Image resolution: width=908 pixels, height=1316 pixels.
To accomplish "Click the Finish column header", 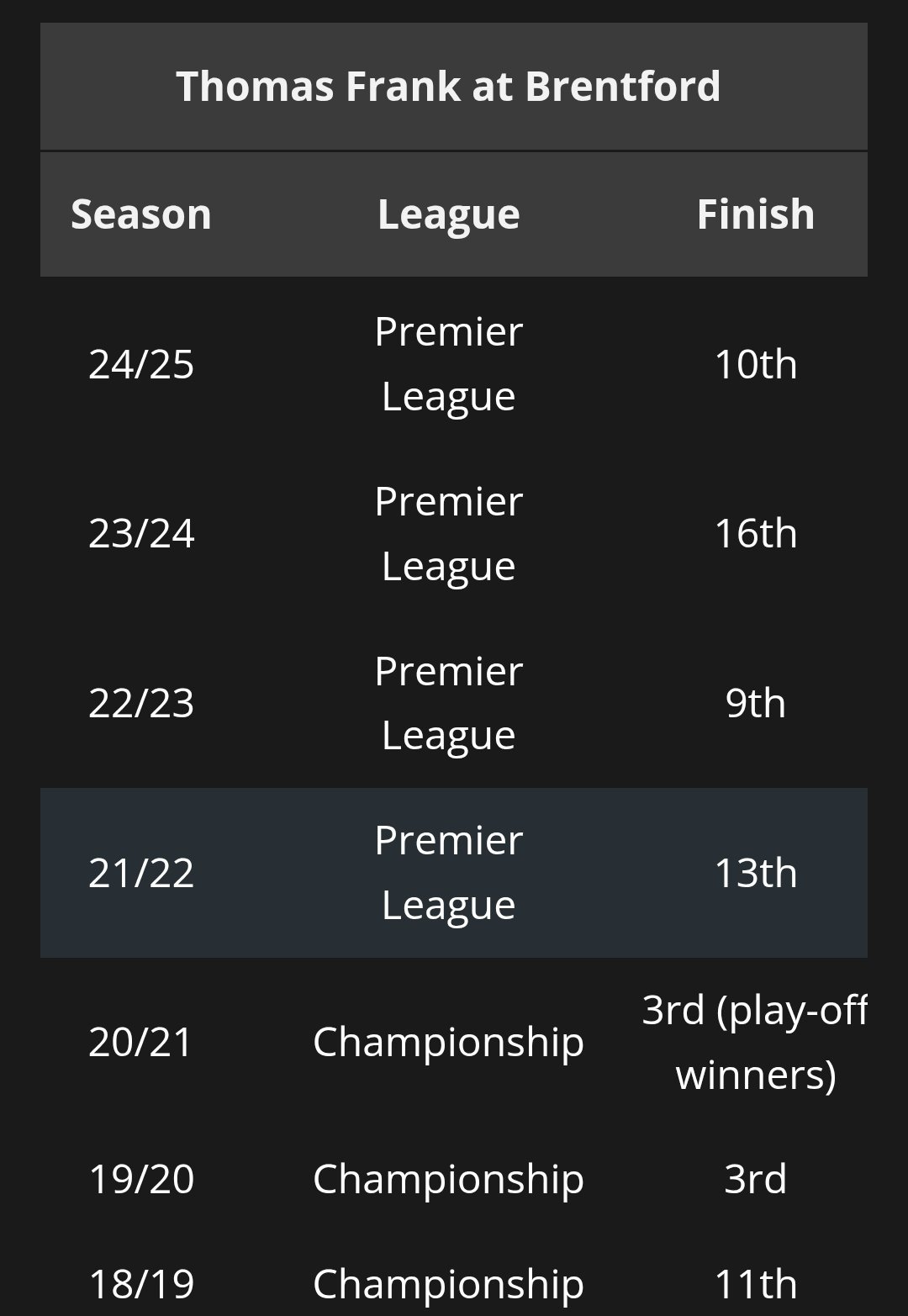I will [x=755, y=214].
